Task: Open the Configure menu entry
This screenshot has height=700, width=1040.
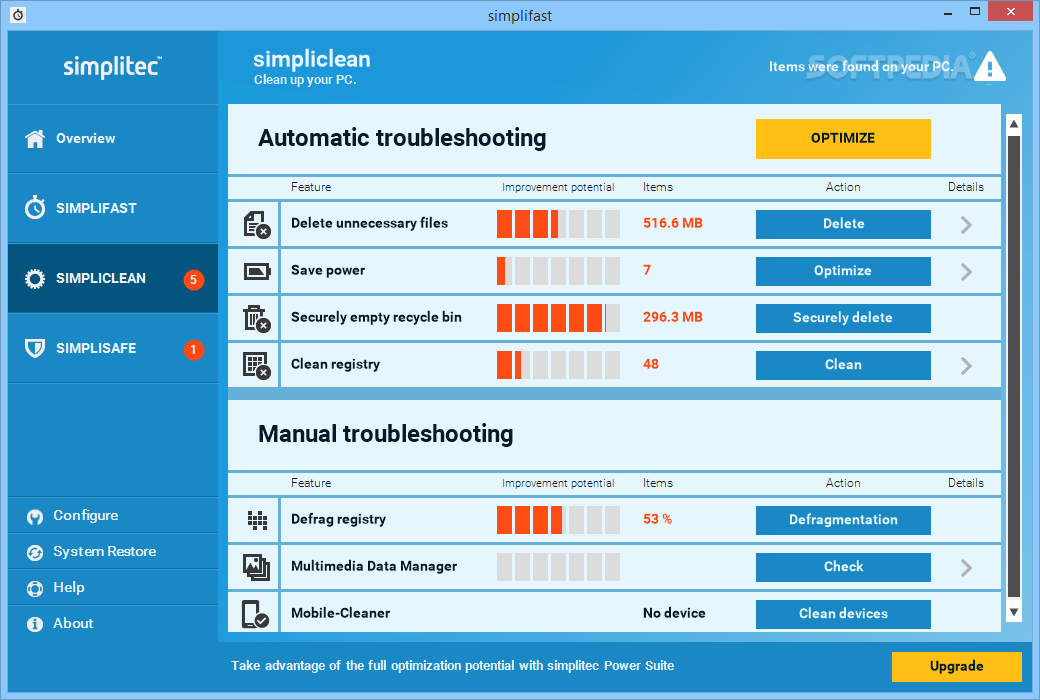Action: pyautogui.click(x=113, y=516)
